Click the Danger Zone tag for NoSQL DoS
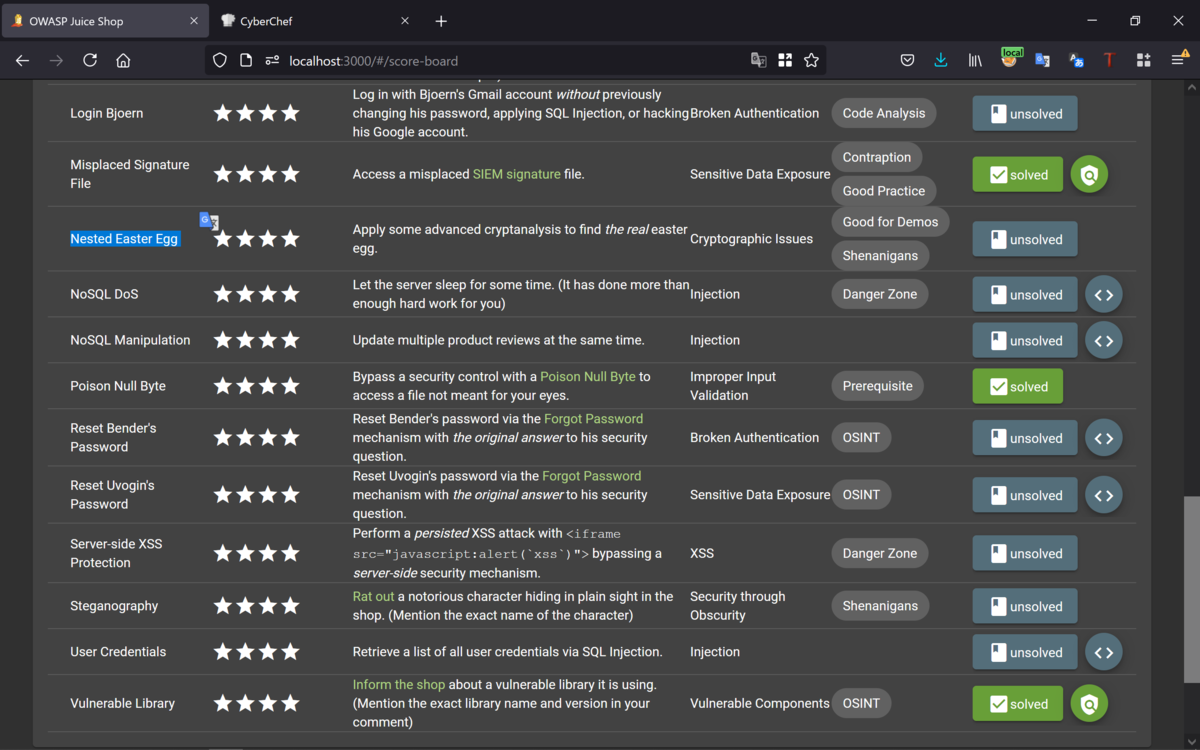1200x750 pixels. (880, 294)
